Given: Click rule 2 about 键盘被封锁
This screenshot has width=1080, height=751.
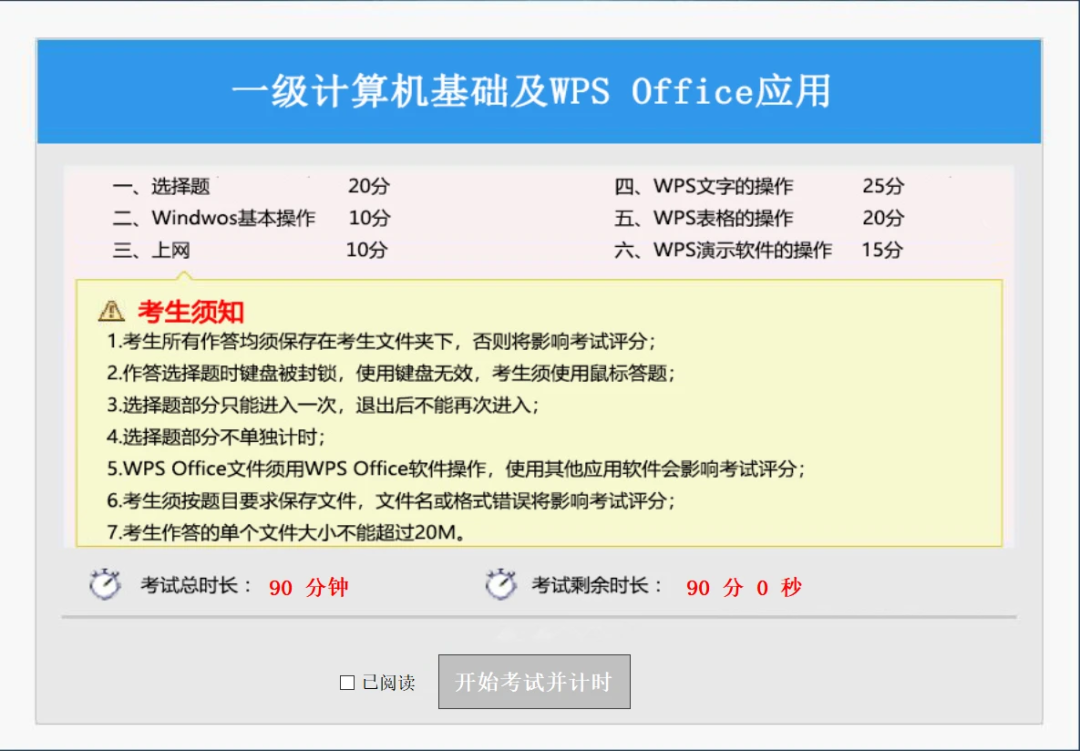Looking at the screenshot, I should tap(391, 373).
